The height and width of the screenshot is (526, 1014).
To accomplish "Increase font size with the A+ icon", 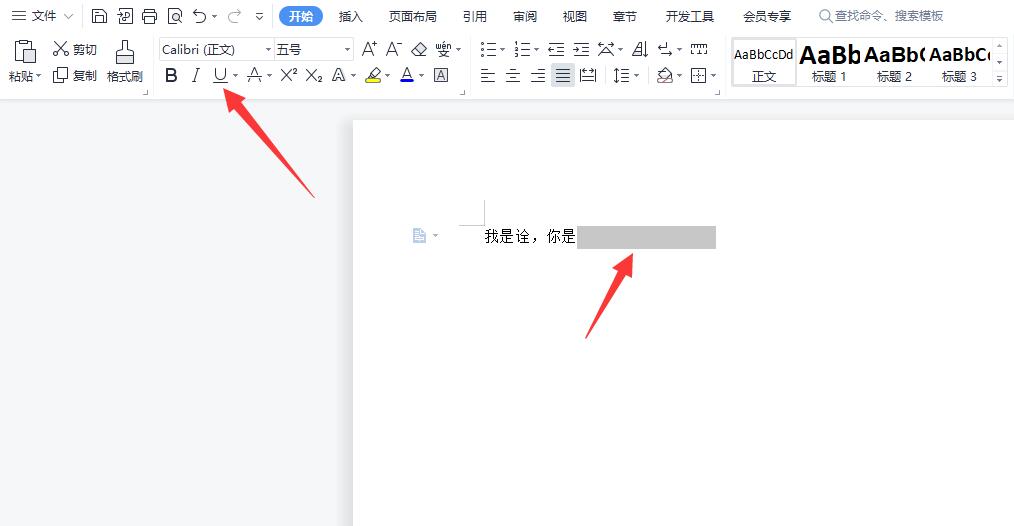I will [x=369, y=49].
